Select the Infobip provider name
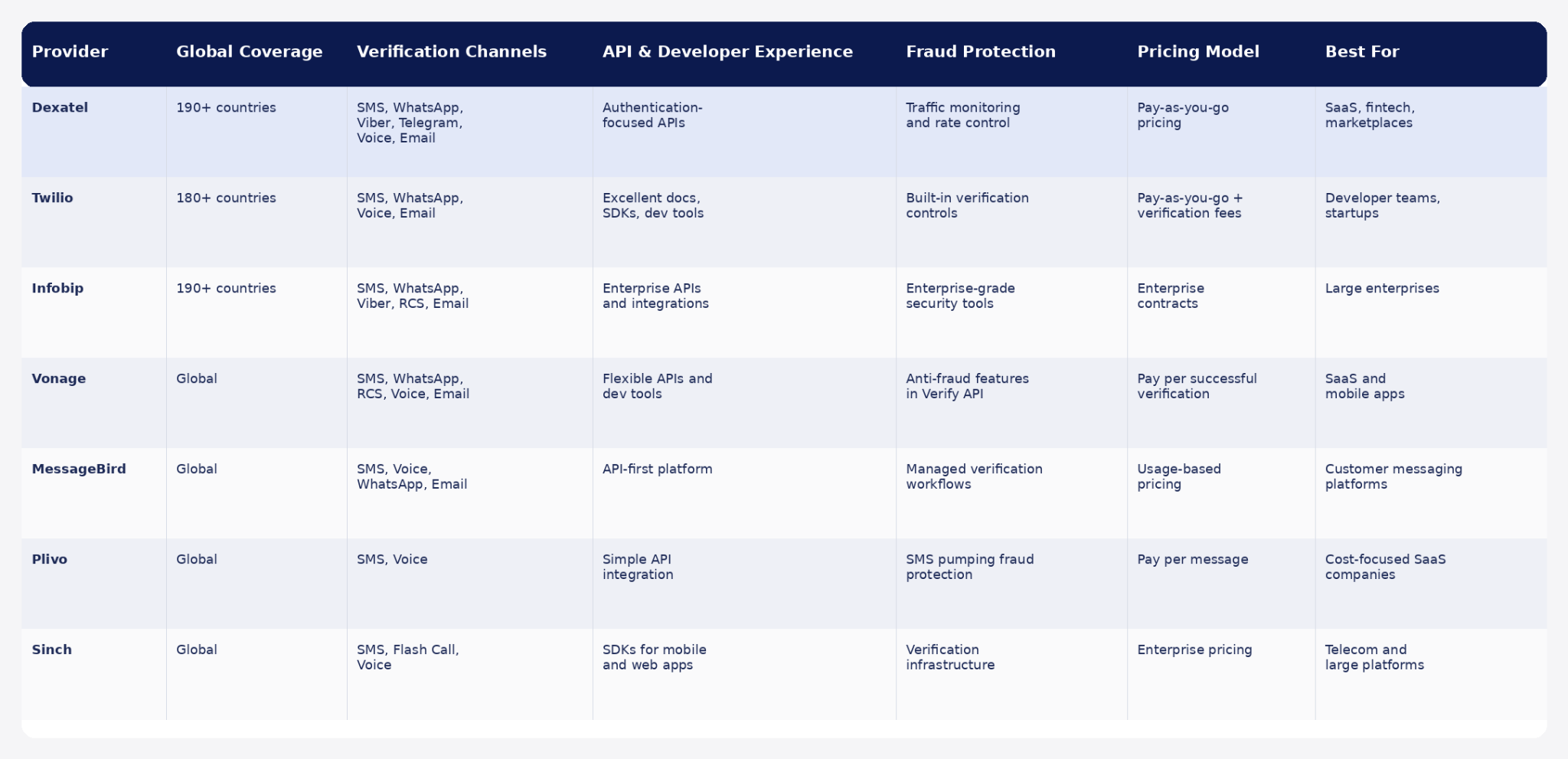1568x759 pixels. [57, 288]
